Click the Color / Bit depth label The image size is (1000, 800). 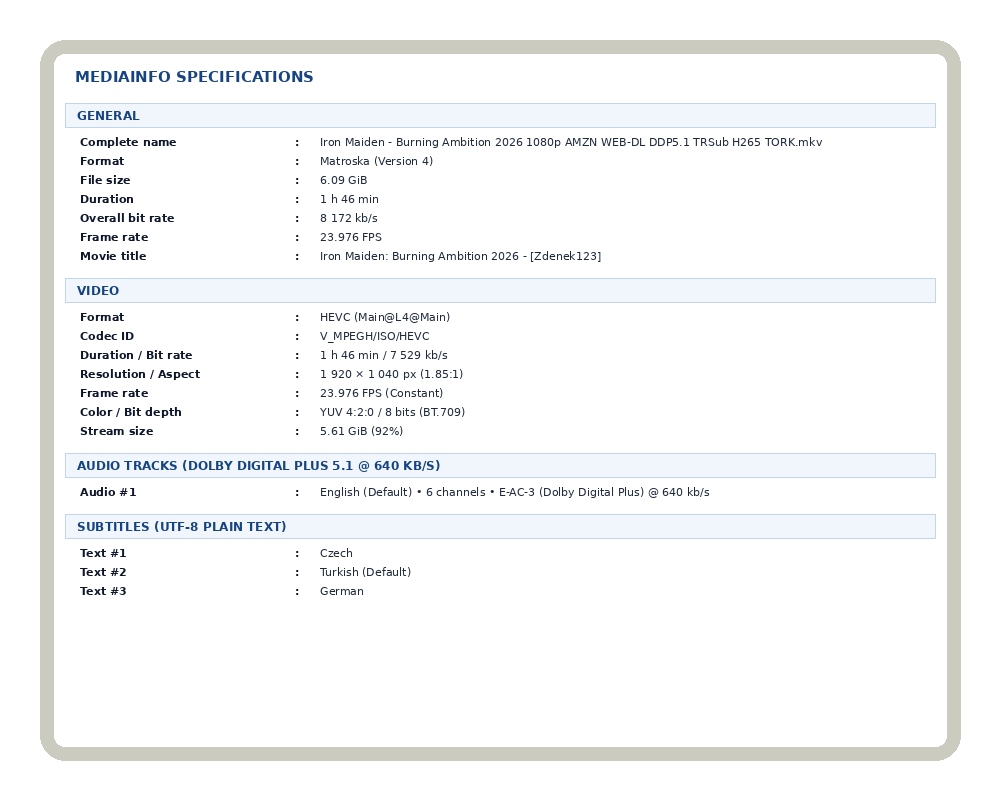pyautogui.click(x=131, y=412)
